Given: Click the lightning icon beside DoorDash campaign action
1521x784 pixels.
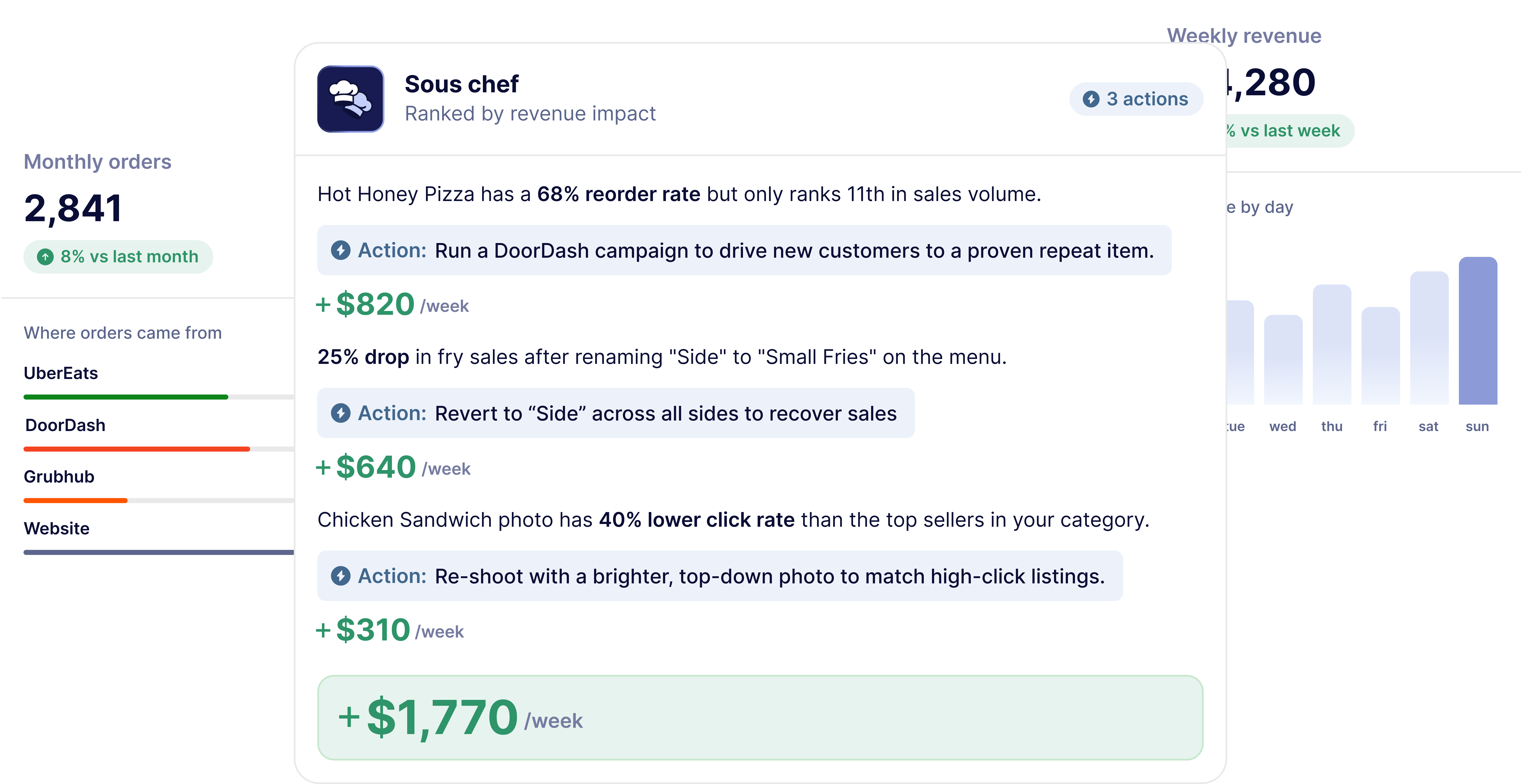Looking at the screenshot, I should click(340, 250).
